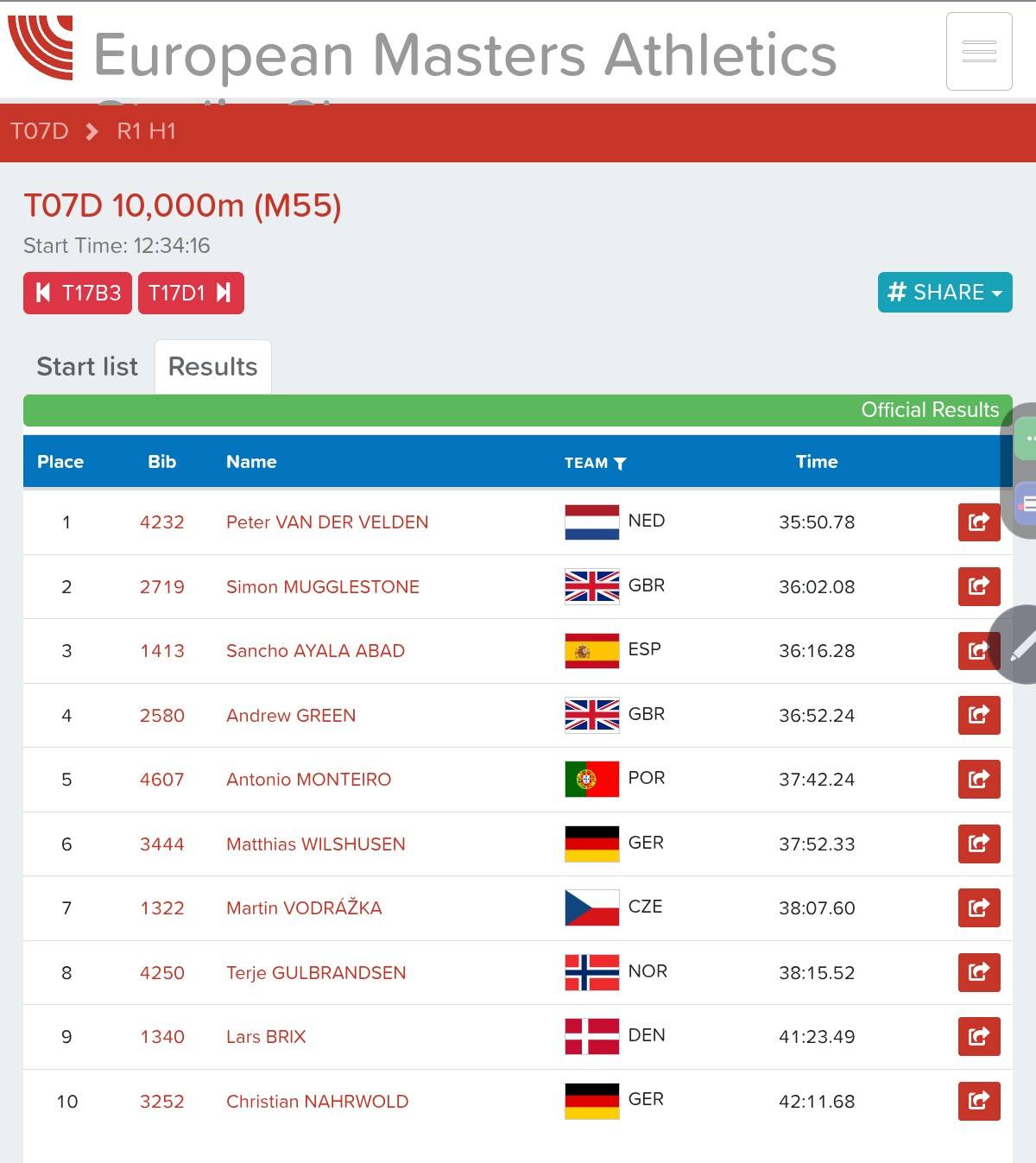Image resolution: width=1036 pixels, height=1163 pixels.
Task: Open the SHARE dropdown
Action: click(x=944, y=293)
